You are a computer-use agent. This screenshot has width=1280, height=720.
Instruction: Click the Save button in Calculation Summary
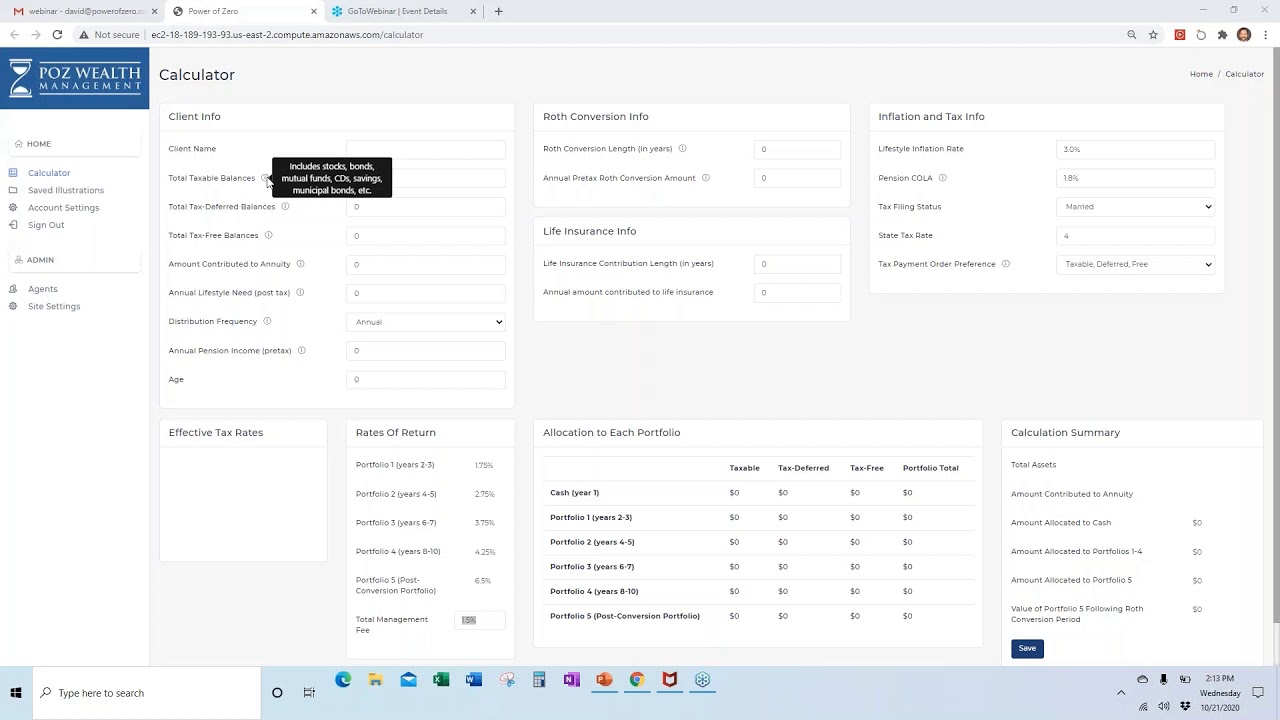click(x=1027, y=648)
